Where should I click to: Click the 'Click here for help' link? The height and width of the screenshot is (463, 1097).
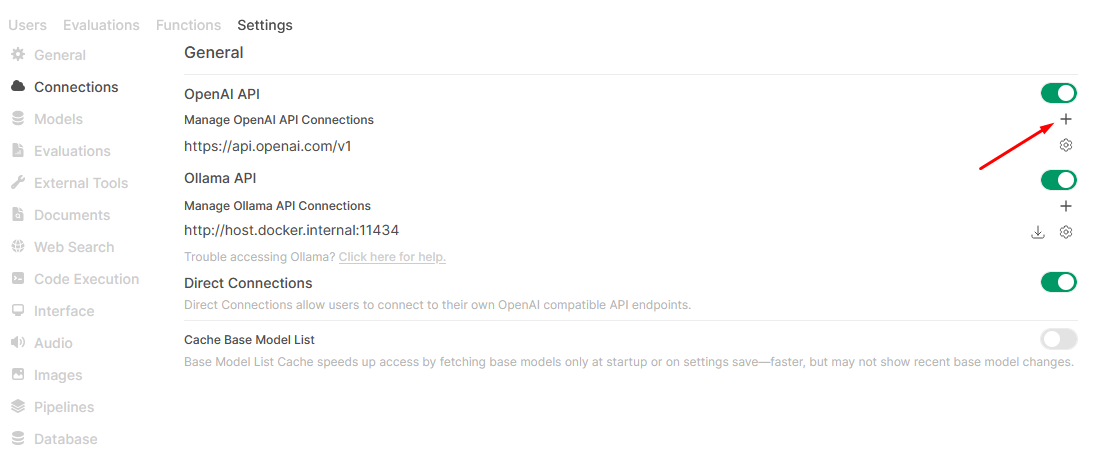point(392,257)
